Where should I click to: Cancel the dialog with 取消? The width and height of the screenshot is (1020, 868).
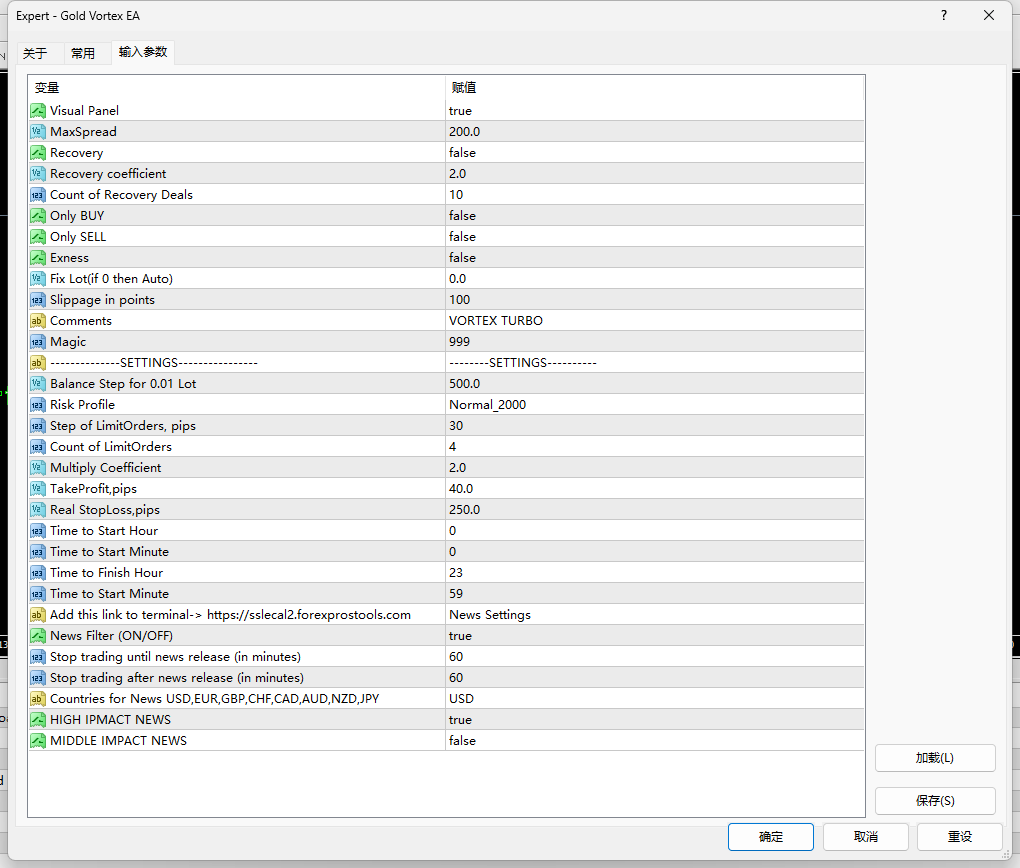(866, 837)
